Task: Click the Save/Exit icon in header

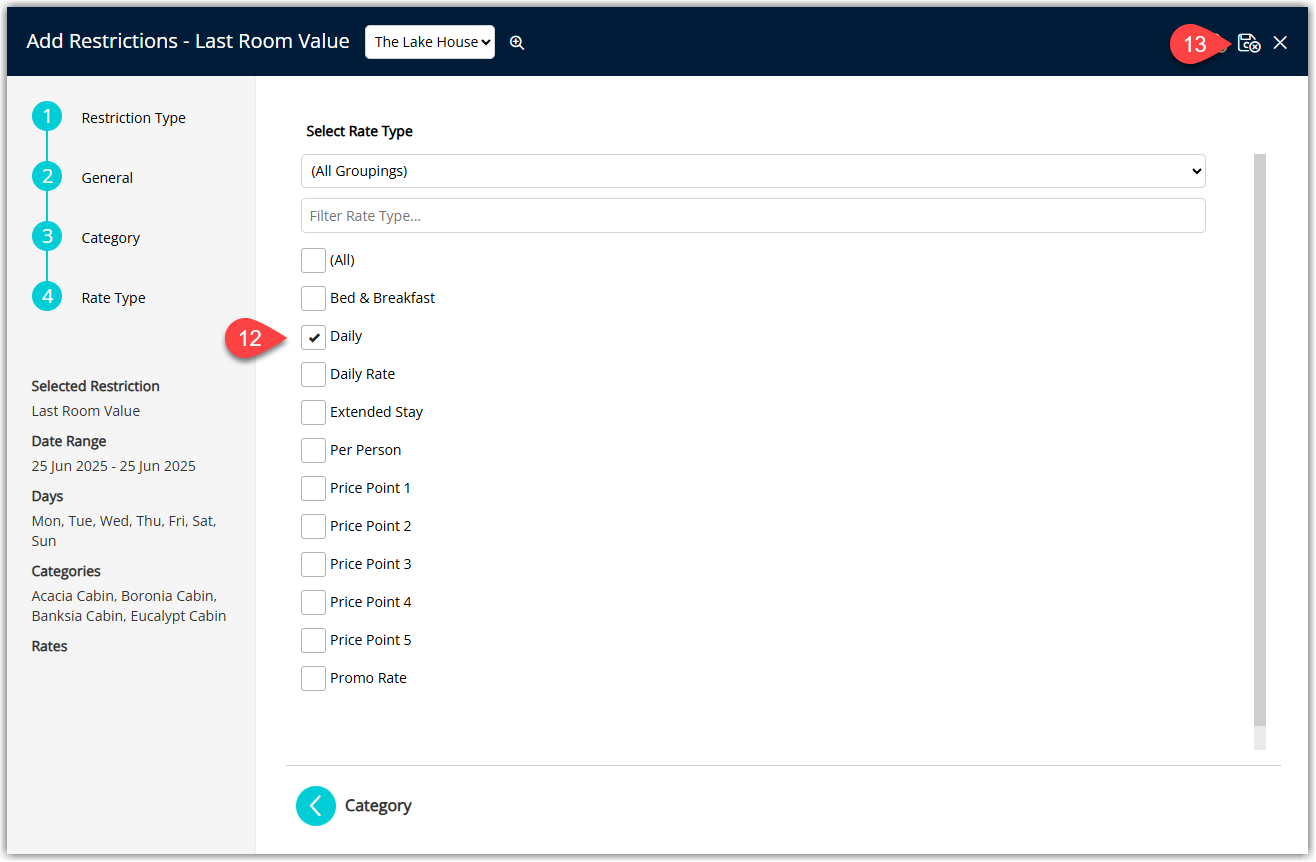Action: click(x=1248, y=43)
